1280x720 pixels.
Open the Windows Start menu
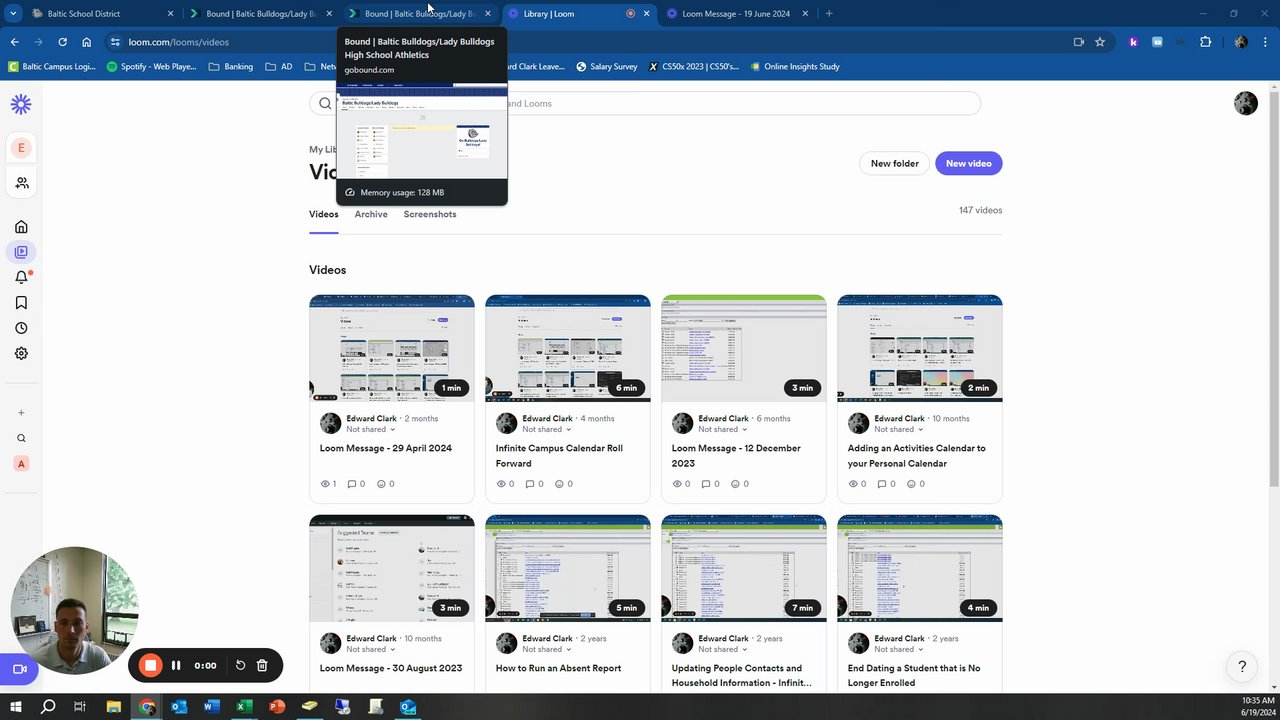16,707
